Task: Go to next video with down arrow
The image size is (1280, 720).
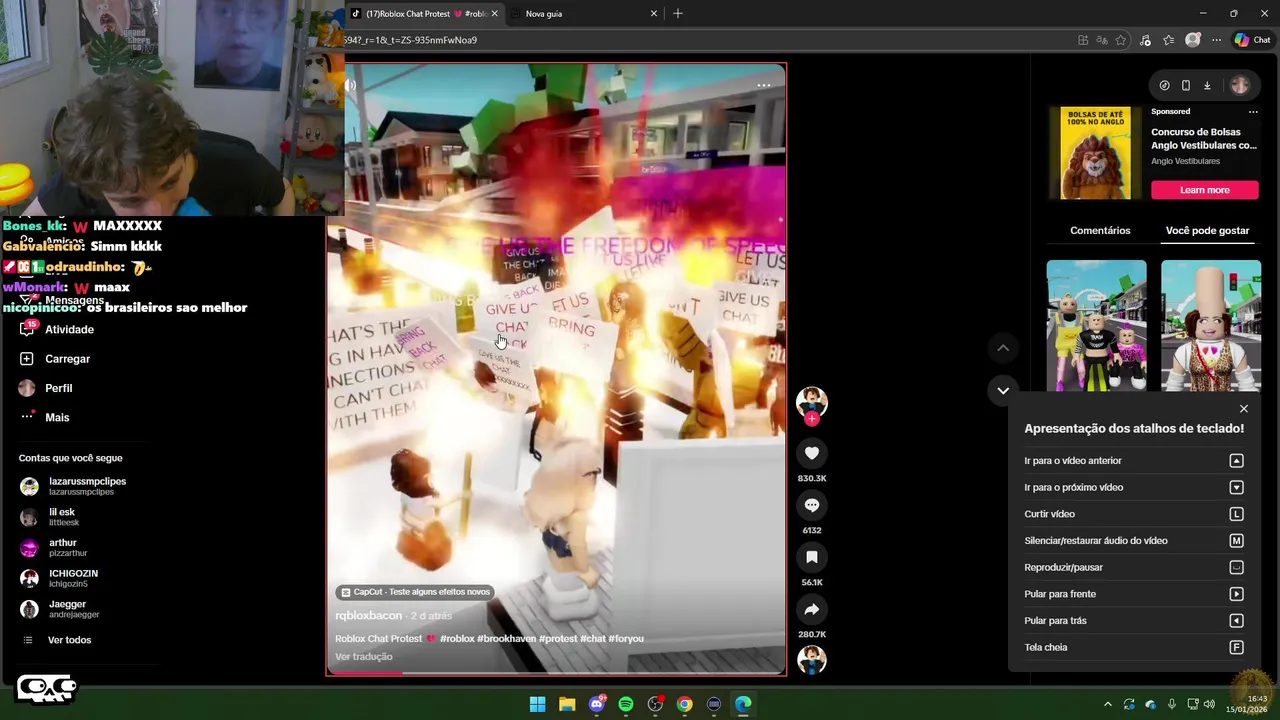Action: click(1003, 391)
